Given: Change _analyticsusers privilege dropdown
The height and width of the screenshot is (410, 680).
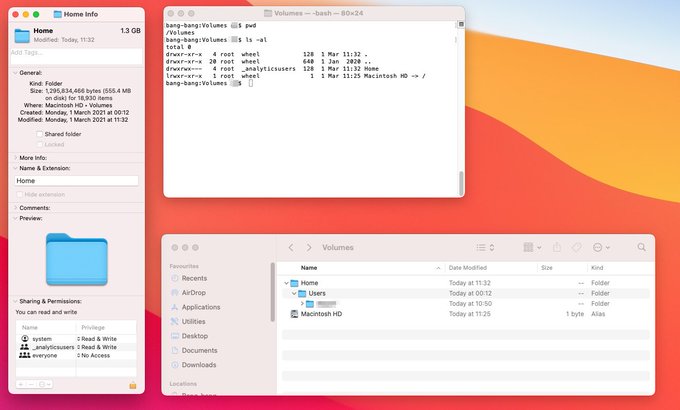Looking at the screenshot, I should pos(98,347).
